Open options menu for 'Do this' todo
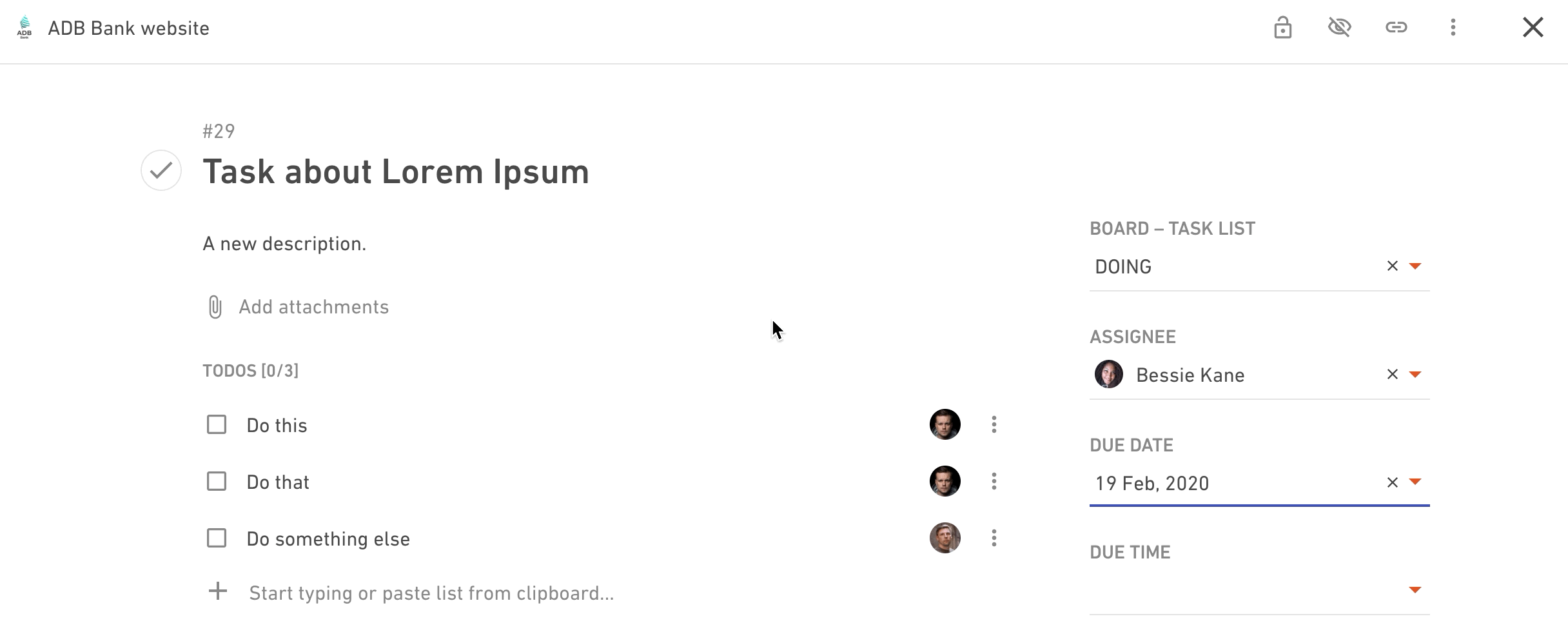Viewport: 1568px width, 632px height. 994,424
